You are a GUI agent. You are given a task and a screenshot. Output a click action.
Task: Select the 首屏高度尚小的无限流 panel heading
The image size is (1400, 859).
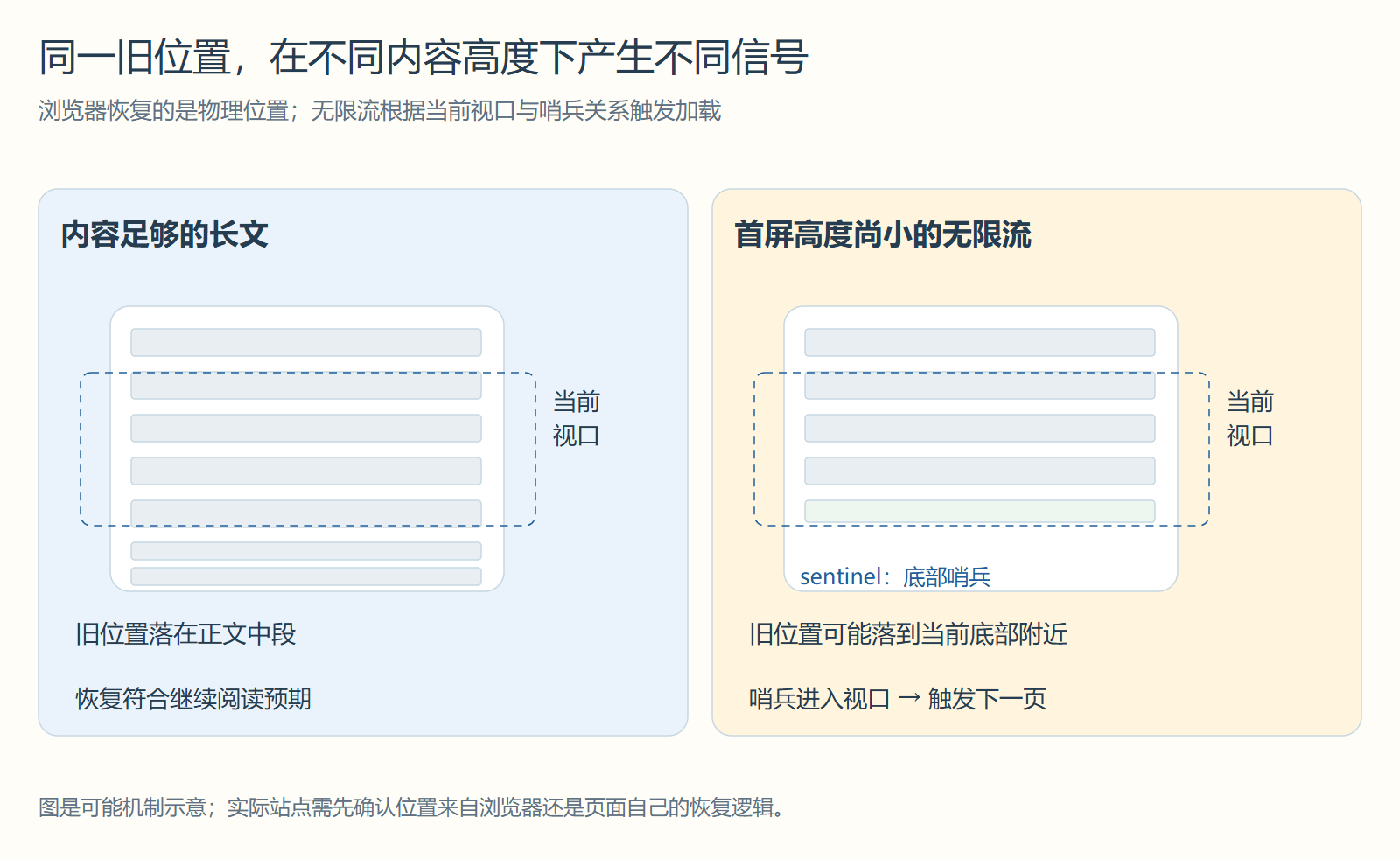883,234
